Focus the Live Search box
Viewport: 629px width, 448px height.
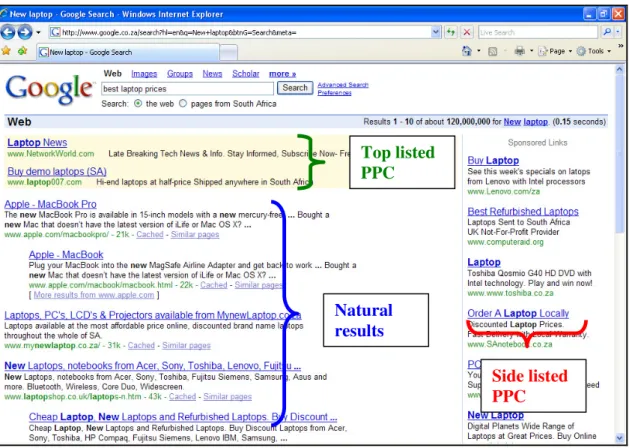pyautogui.click(x=538, y=32)
